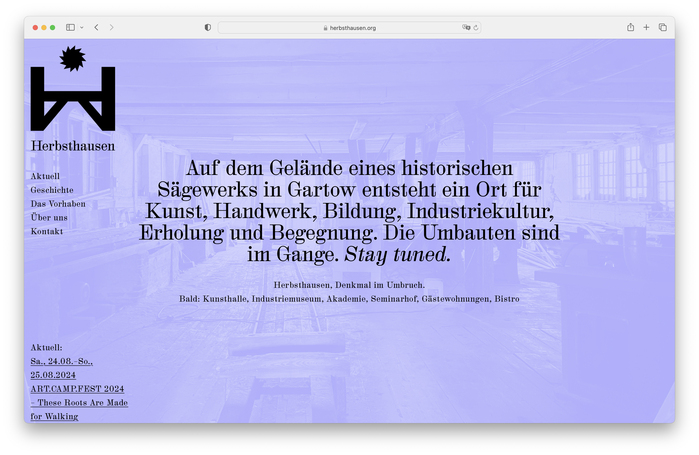Click the 'Aktuell:' label at bottom left
Viewport: 699px width, 455px height.
click(46, 348)
